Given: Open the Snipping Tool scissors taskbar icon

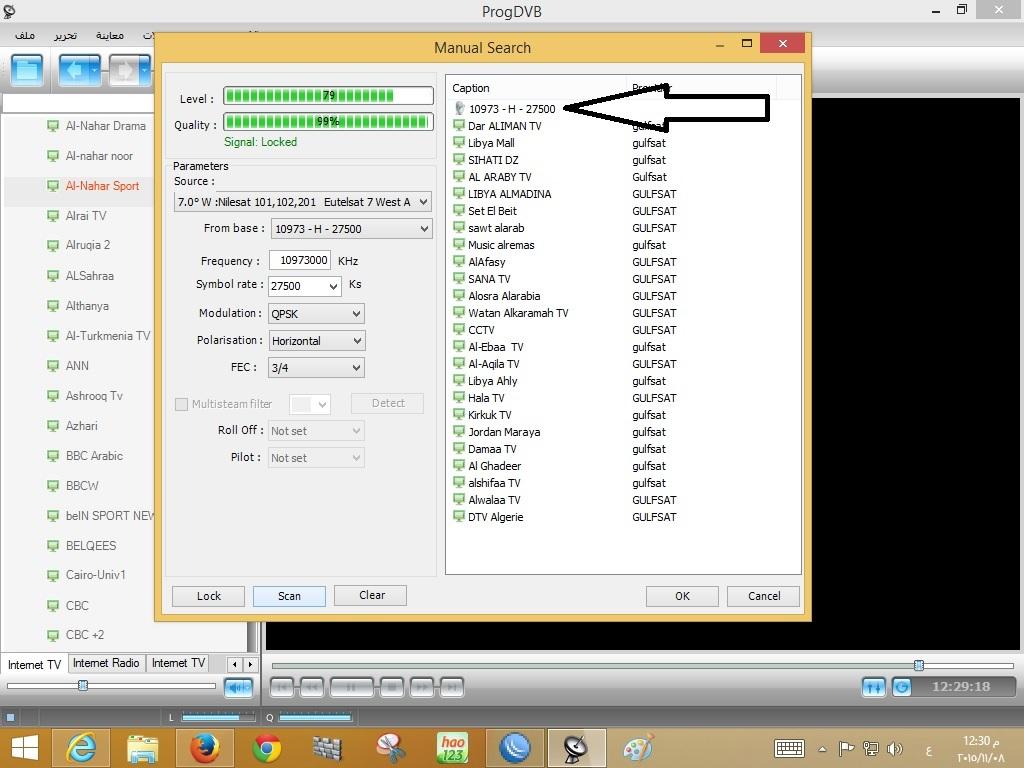Looking at the screenshot, I should (x=391, y=747).
